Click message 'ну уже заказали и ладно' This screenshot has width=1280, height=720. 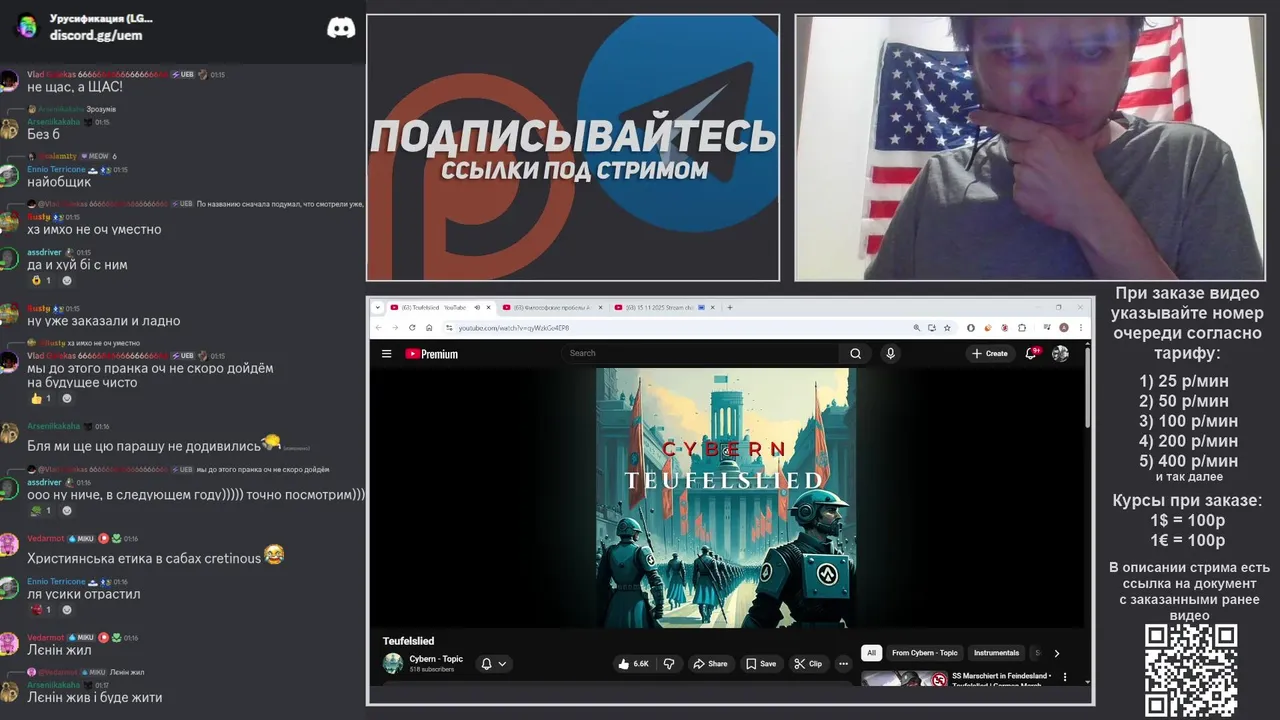(104, 321)
